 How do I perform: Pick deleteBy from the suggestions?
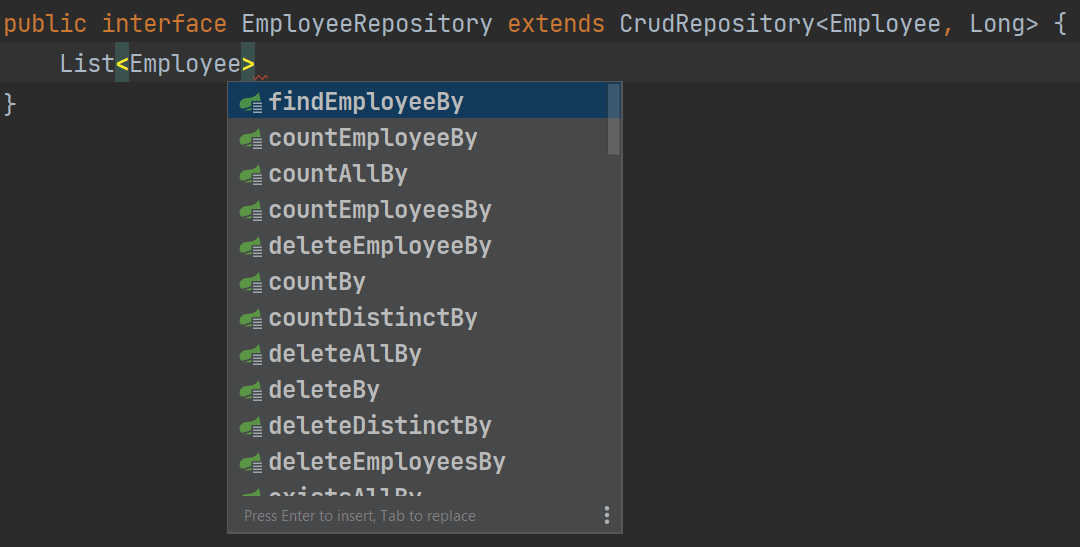pos(324,390)
